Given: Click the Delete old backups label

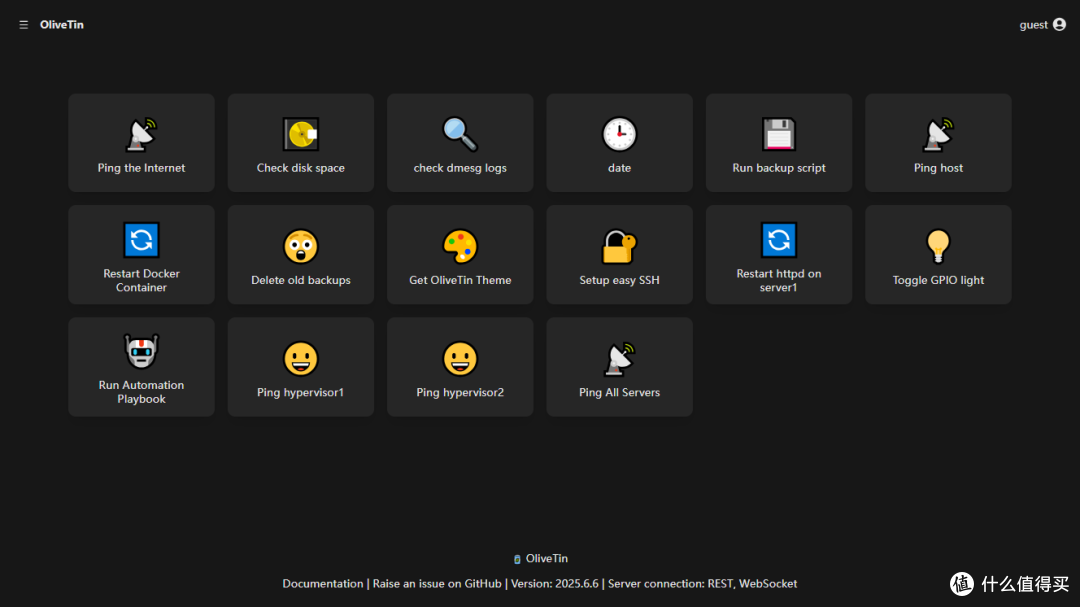Looking at the screenshot, I should pyautogui.click(x=301, y=280).
